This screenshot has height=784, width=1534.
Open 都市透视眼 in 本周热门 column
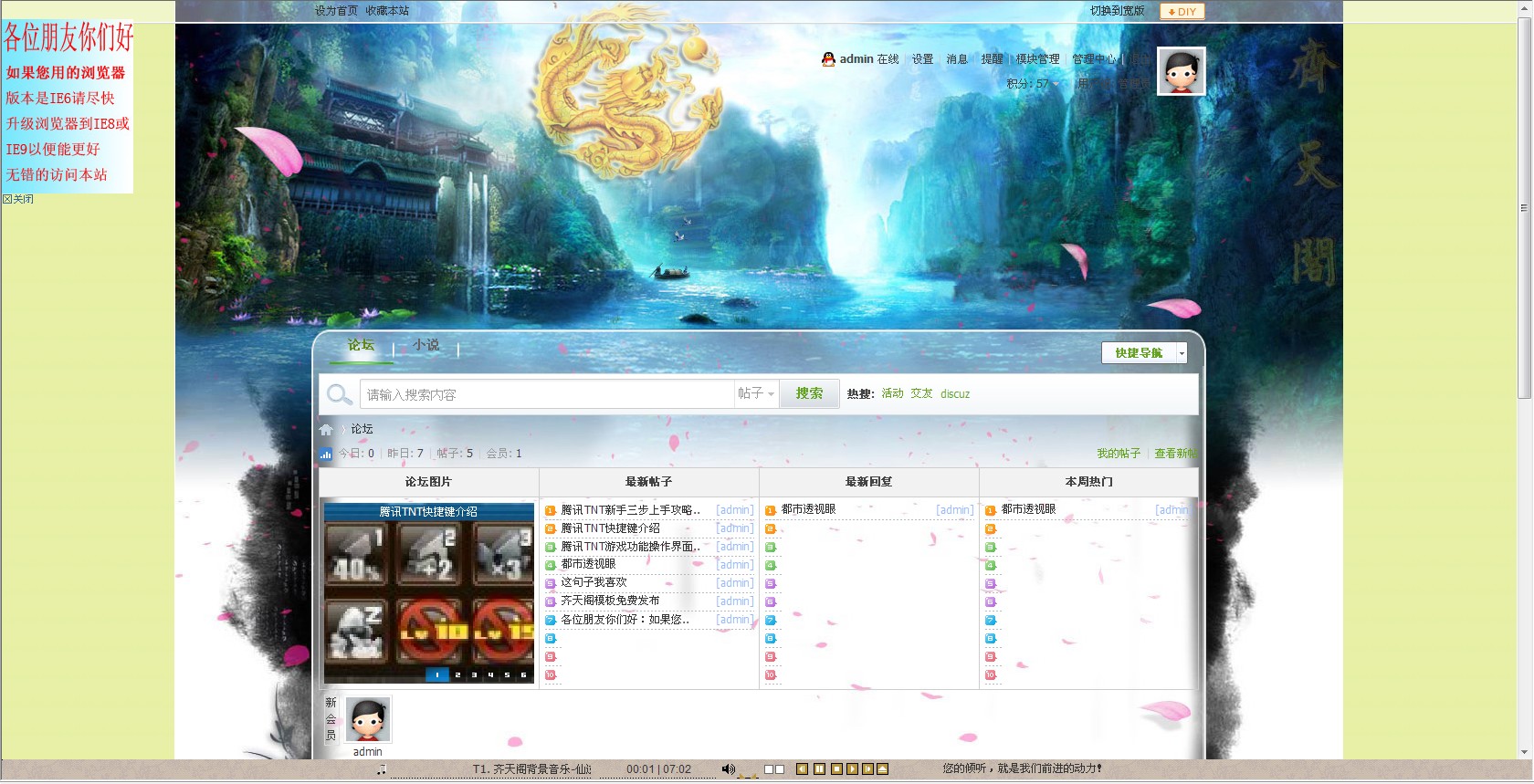pos(1028,509)
